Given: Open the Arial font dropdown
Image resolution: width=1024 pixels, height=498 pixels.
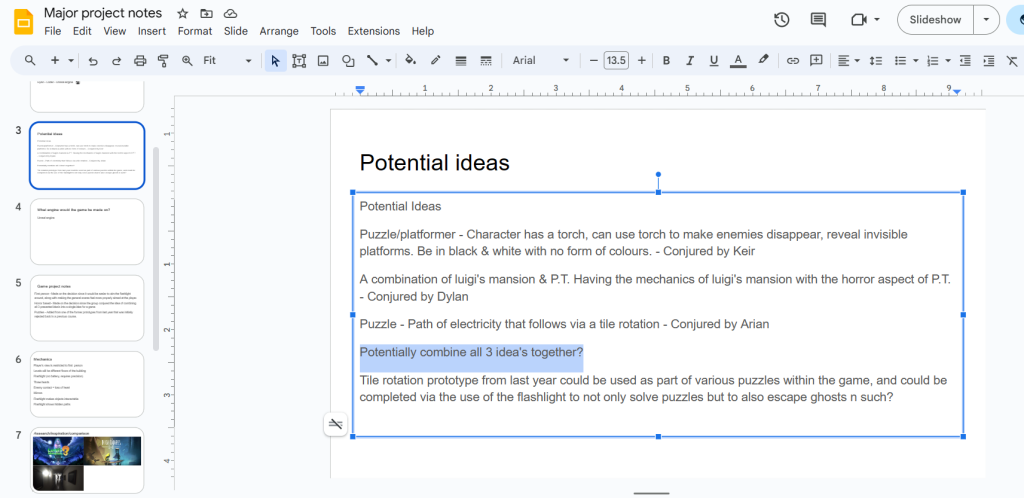Looking at the screenshot, I should coord(540,61).
